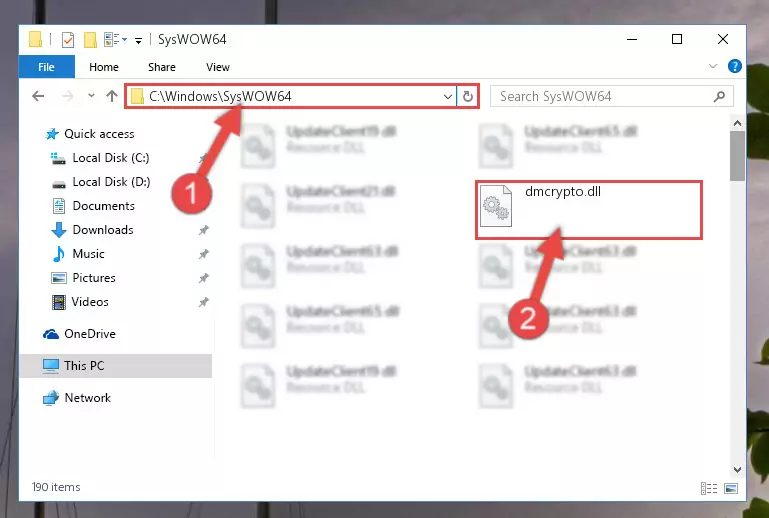Click the scroll up arrow of file list
The image size is (769, 518).
(x=737, y=123)
